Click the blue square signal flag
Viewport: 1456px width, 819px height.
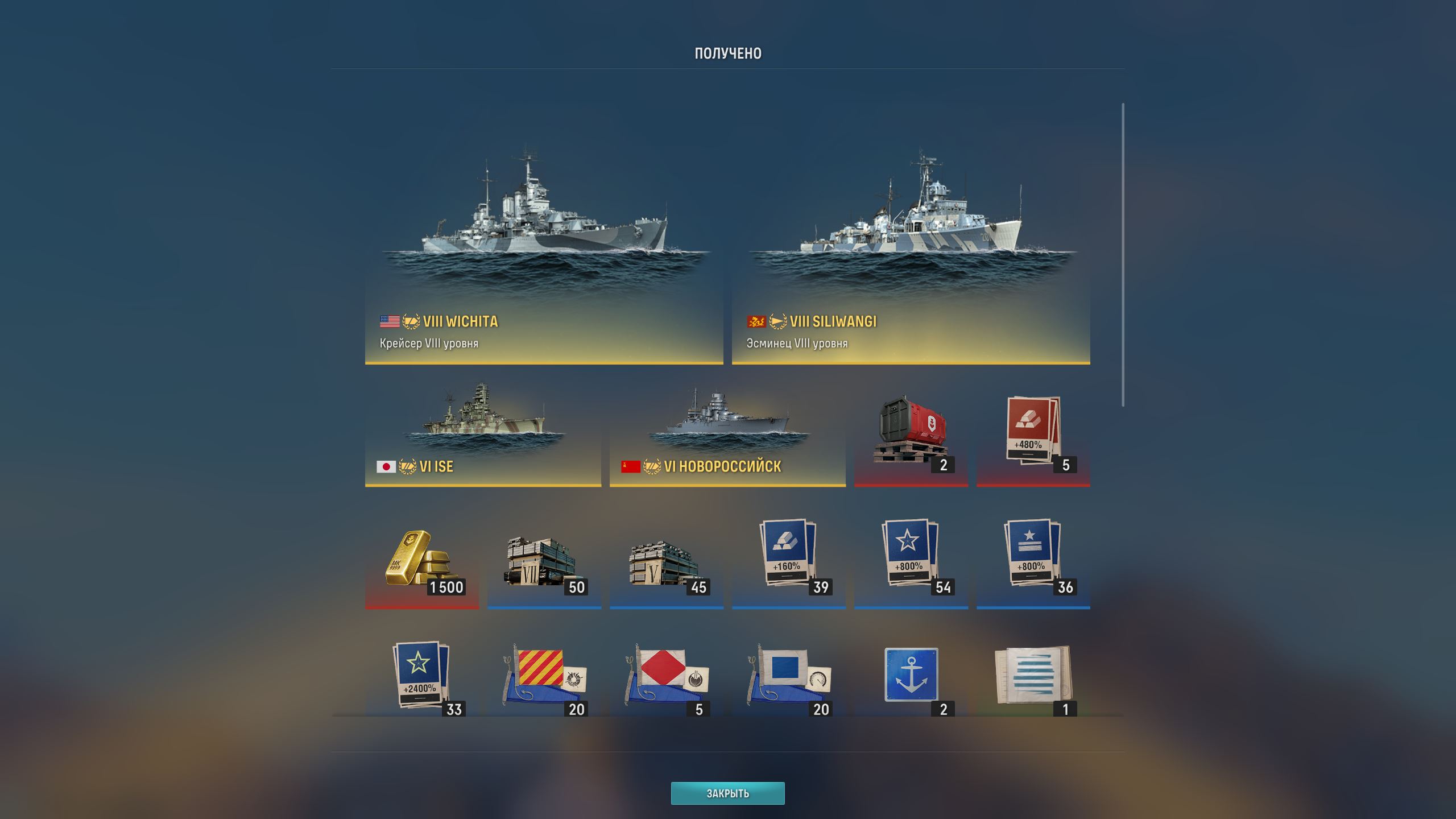tap(788, 676)
